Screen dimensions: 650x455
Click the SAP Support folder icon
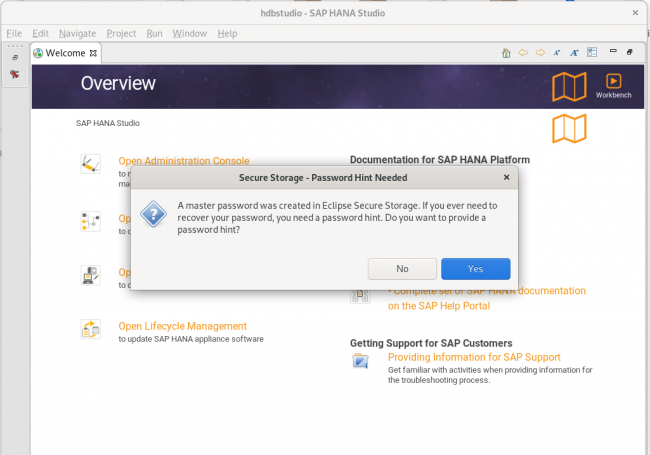(x=360, y=361)
